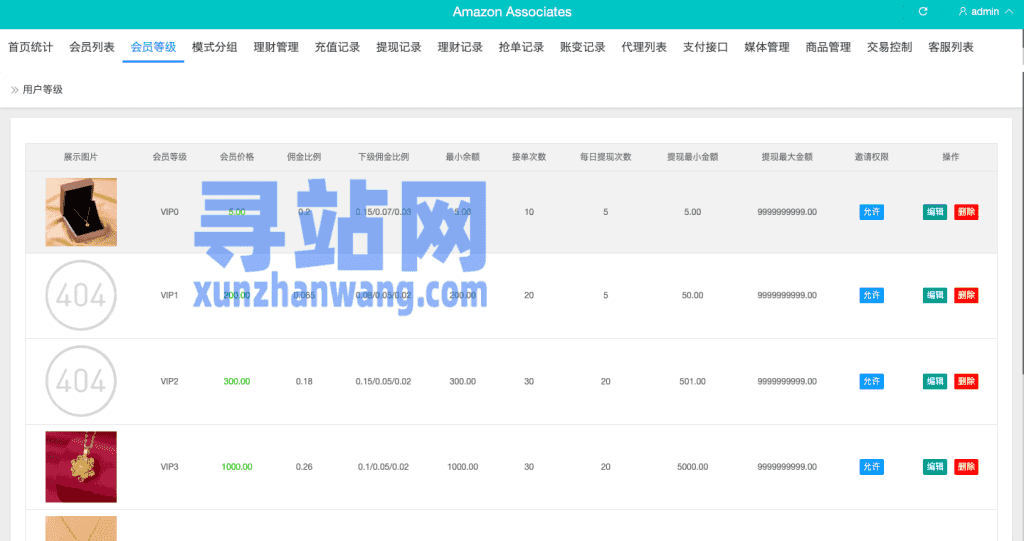Click commission ratio 0.26 cell
Screen dimensions: 1024x541
click(x=304, y=467)
